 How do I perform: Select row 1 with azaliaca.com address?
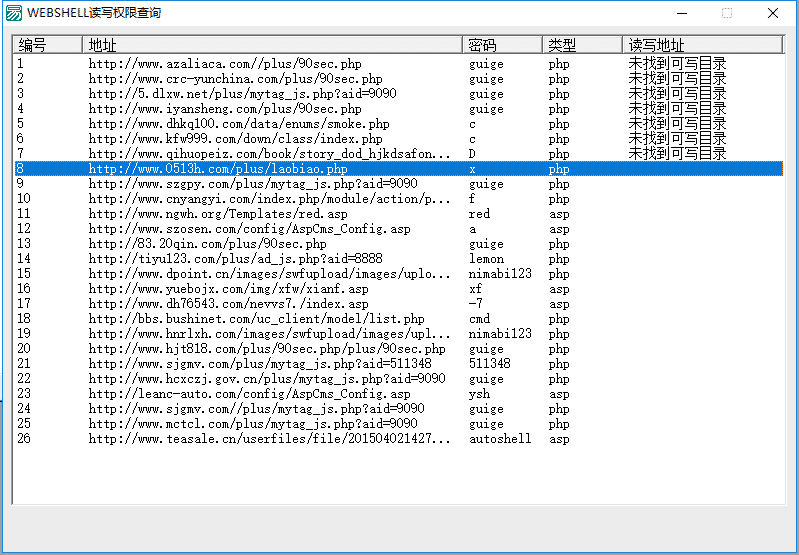pyautogui.click(x=224, y=64)
